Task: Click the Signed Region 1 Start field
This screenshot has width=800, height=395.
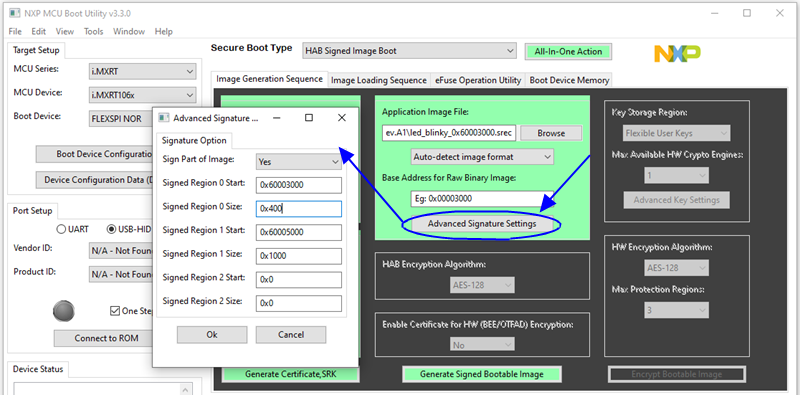Action: [x=299, y=232]
